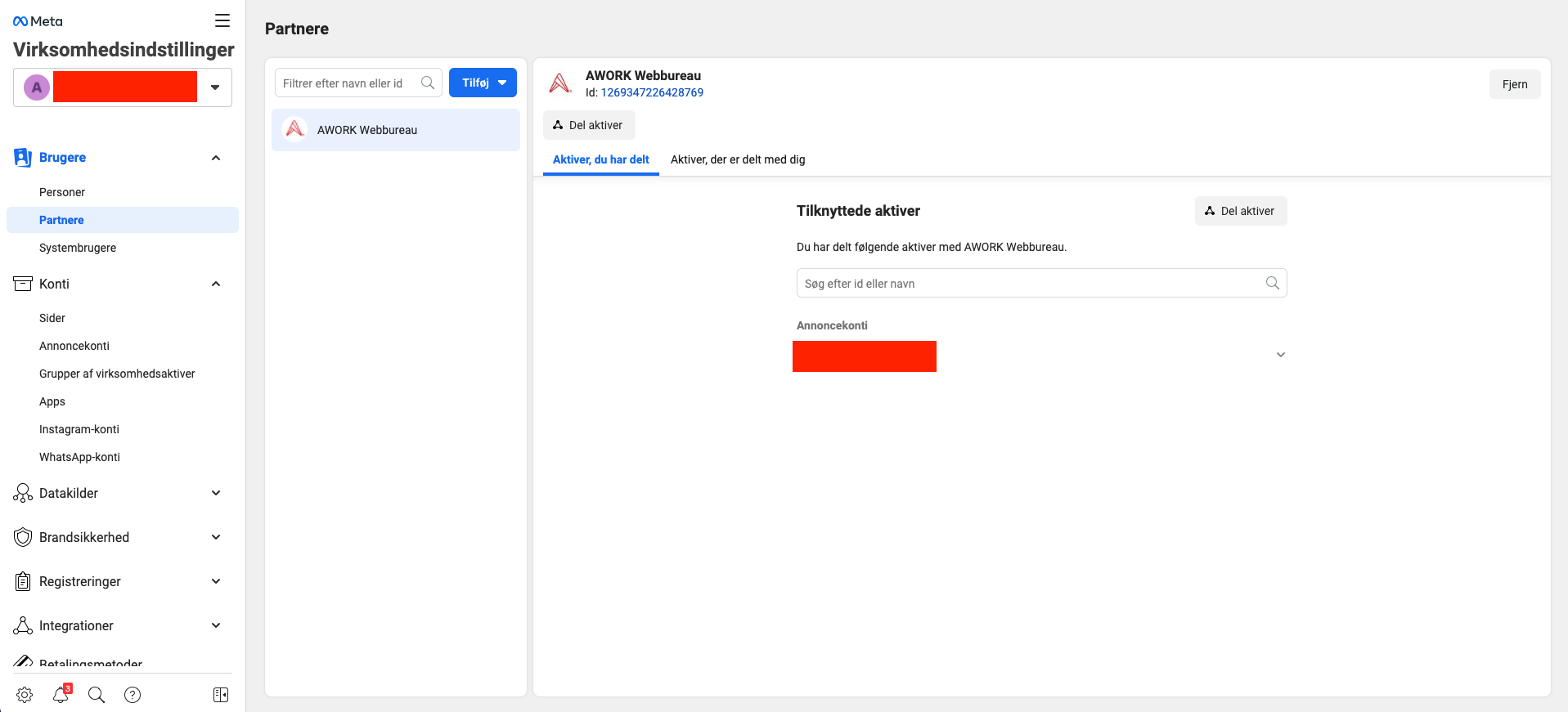Open Systembrugere in the sidebar
The width and height of the screenshot is (1568, 712).
point(78,248)
